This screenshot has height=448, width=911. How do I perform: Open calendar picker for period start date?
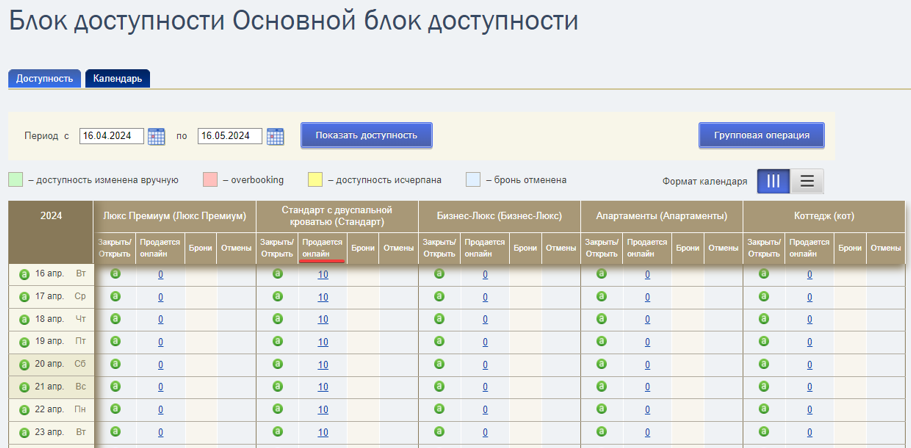click(x=156, y=137)
